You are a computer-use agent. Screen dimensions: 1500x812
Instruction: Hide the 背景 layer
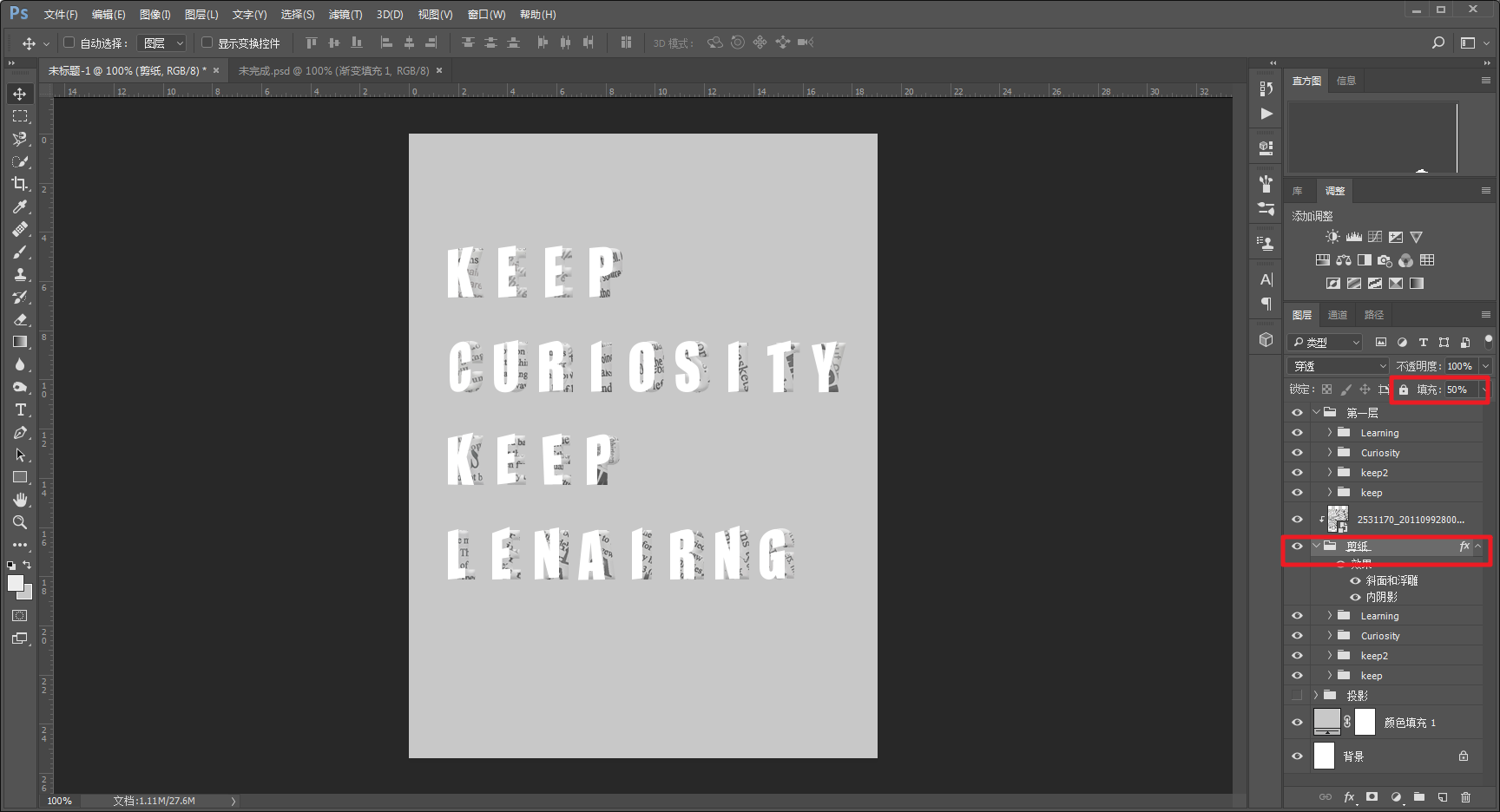(x=1297, y=756)
